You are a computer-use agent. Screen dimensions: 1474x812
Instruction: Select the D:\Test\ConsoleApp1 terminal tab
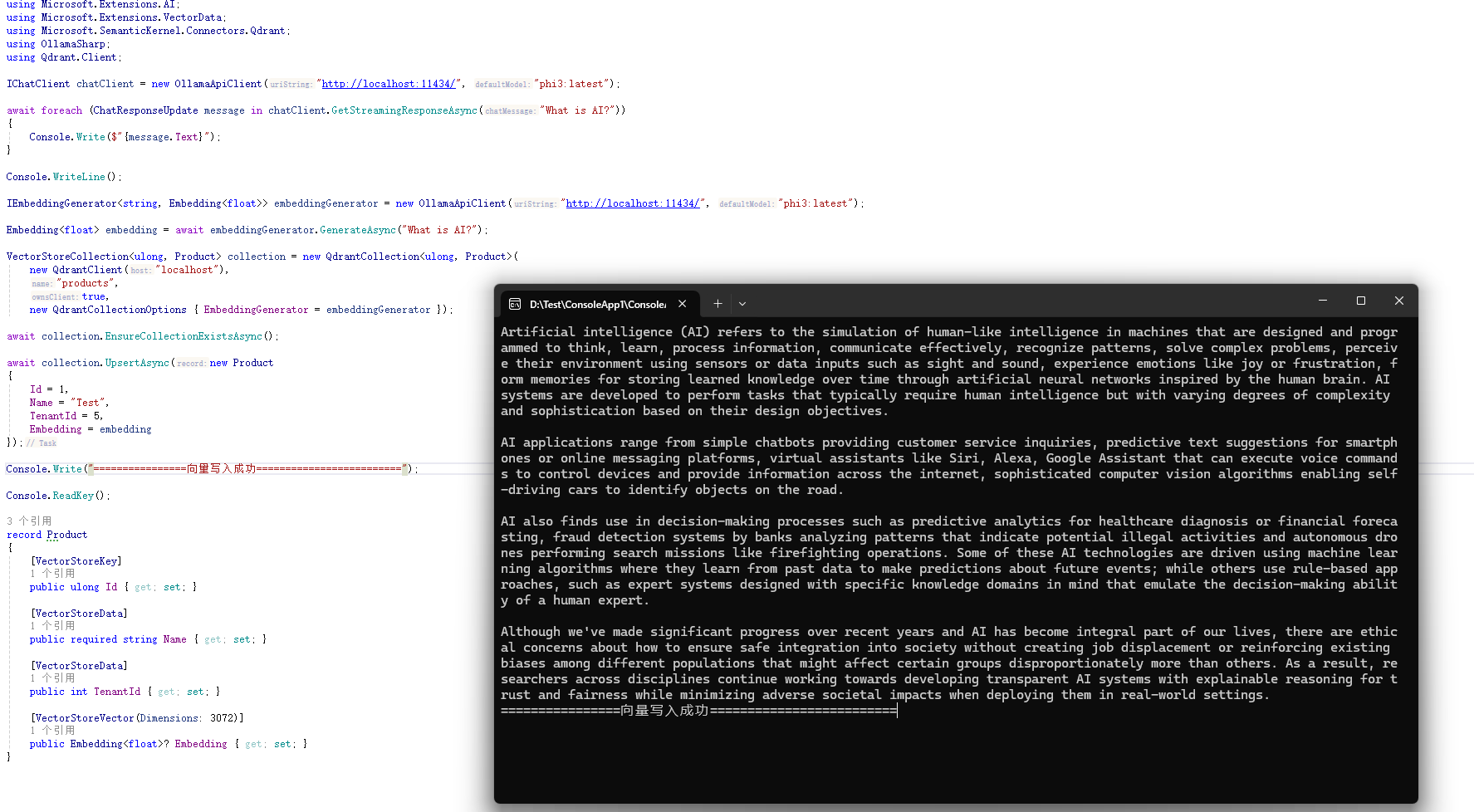click(599, 304)
